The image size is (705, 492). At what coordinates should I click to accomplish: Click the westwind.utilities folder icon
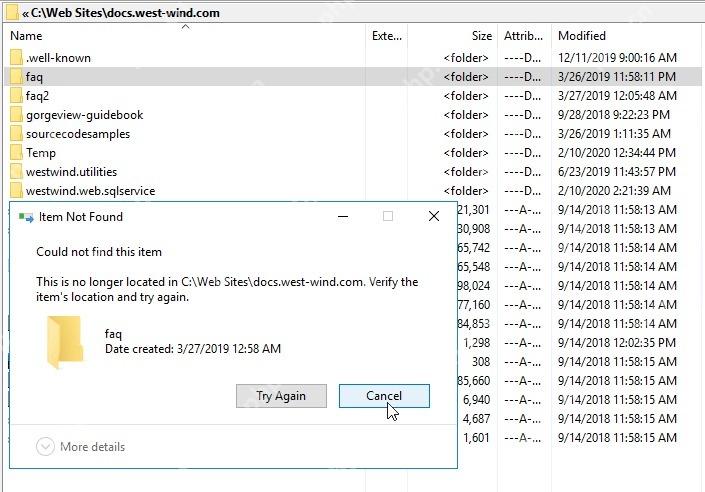(x=16, y=172)
